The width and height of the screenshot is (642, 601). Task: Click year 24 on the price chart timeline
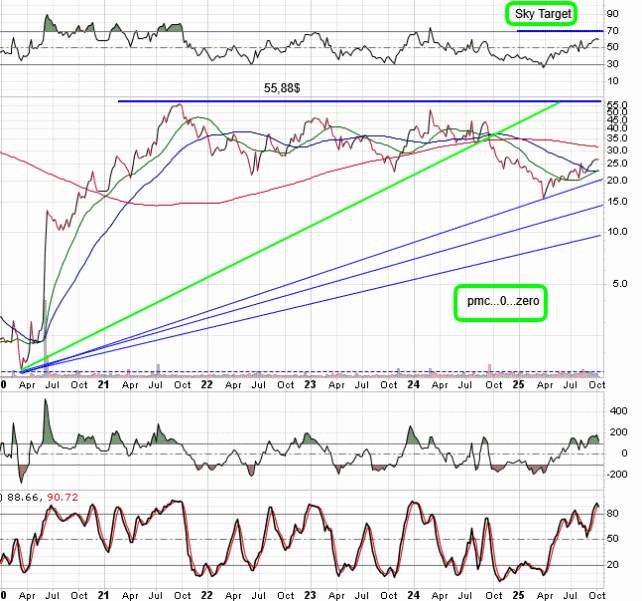(415, 384)
